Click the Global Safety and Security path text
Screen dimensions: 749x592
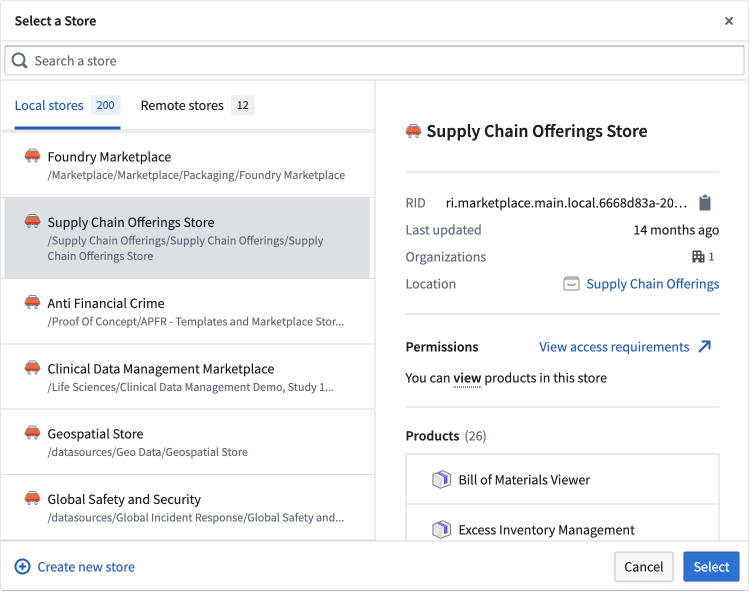tap(195, 517)
